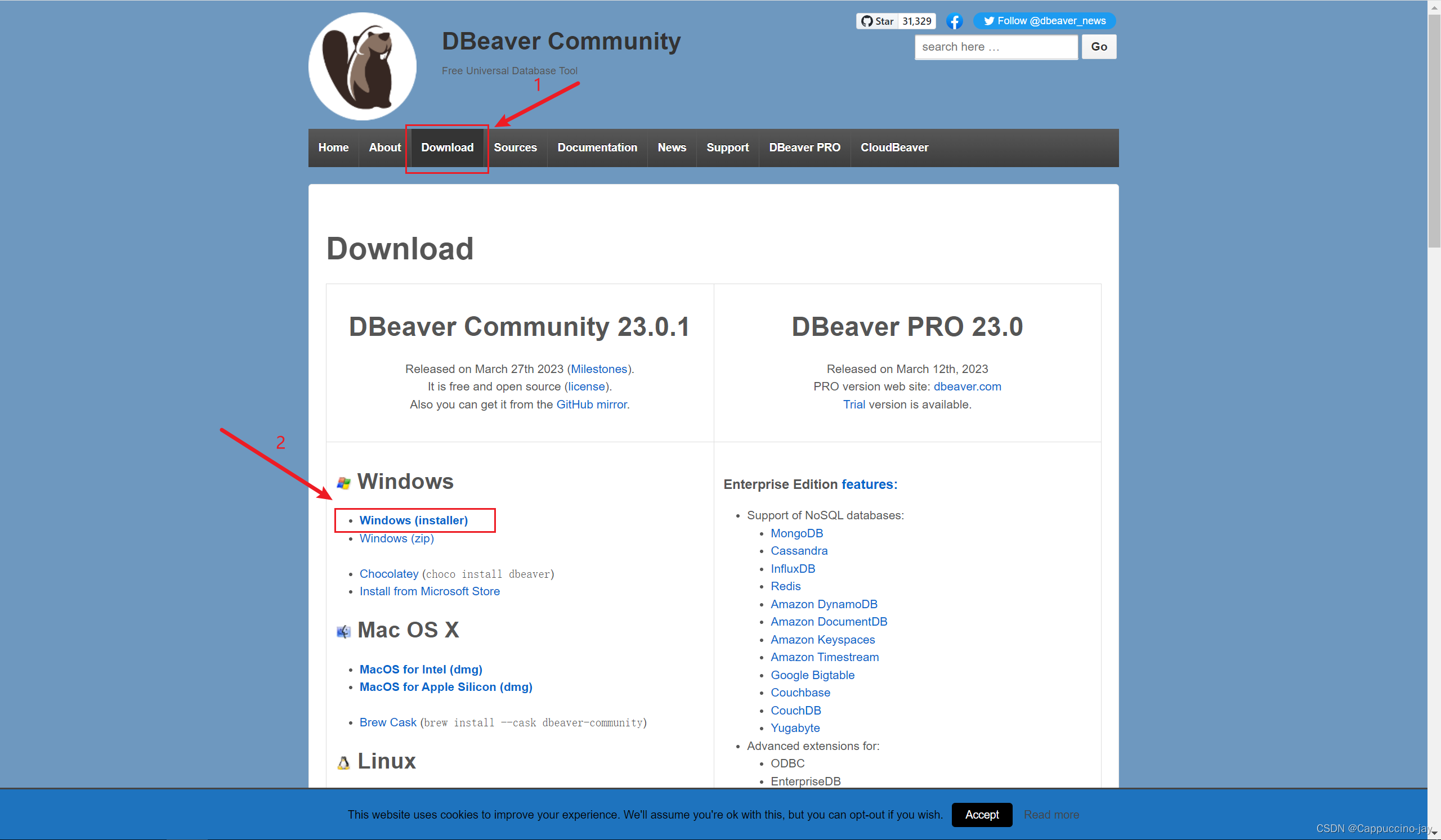Click the Windows logo icon
The image size is (1441, 840).
click(x=343, y=483)
